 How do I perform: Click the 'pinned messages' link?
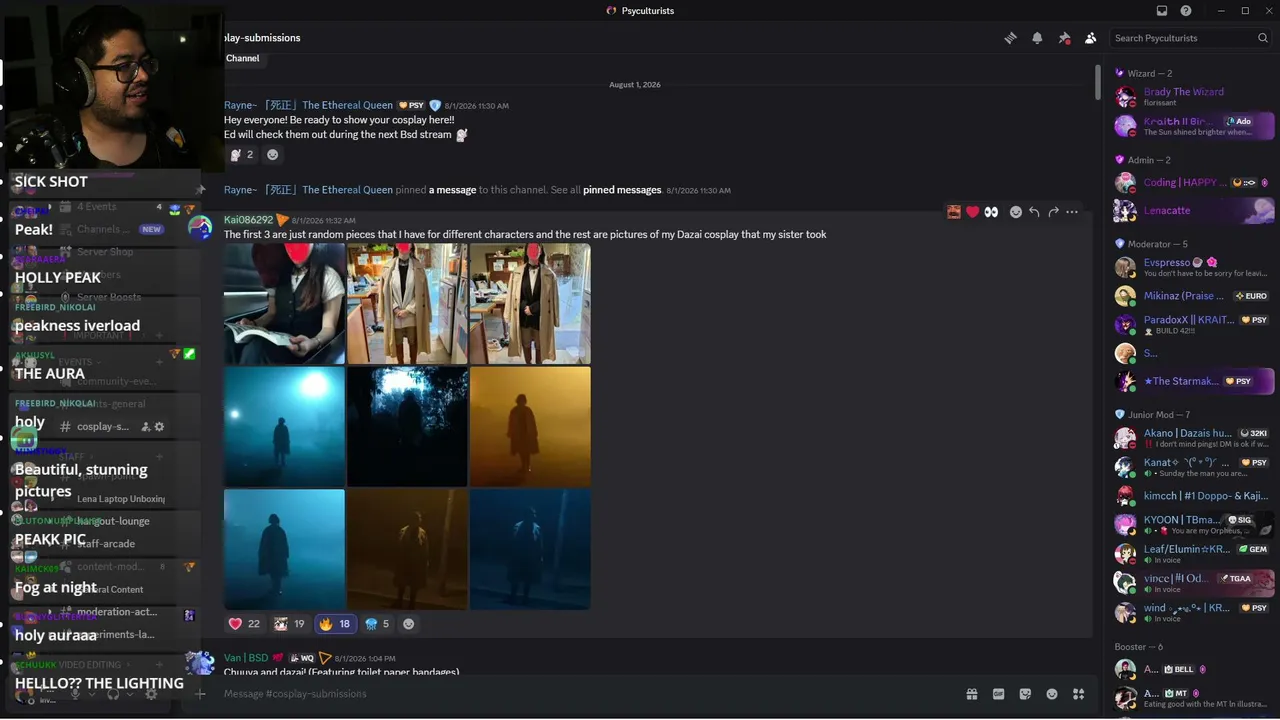(622, 190)
